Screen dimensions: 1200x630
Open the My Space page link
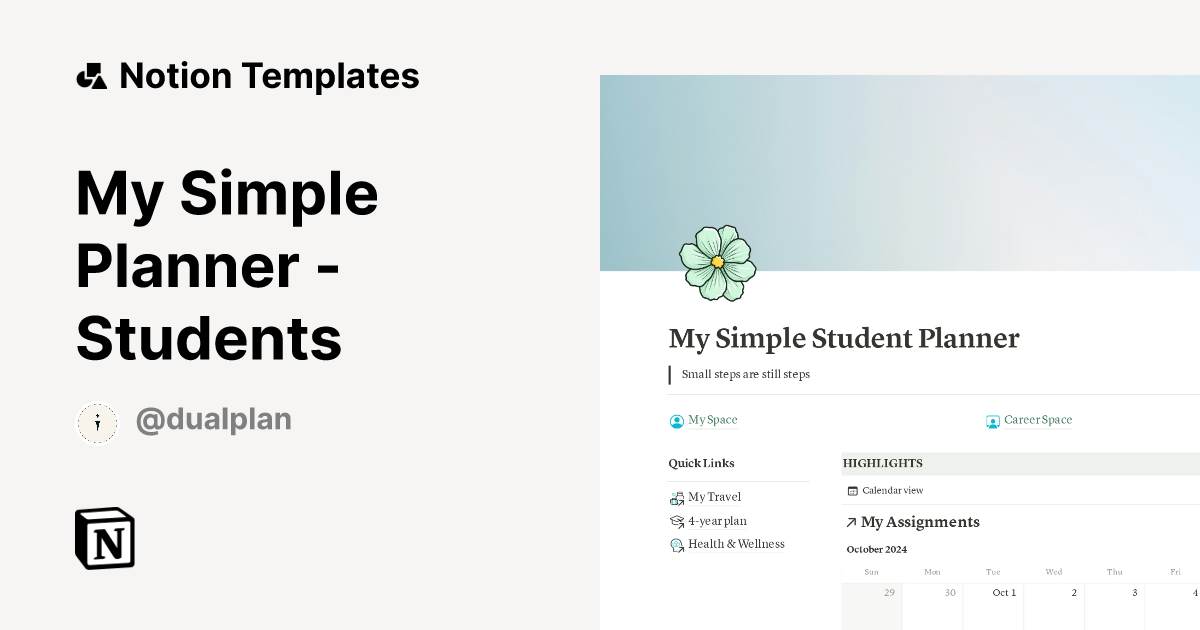coord(712,420)
